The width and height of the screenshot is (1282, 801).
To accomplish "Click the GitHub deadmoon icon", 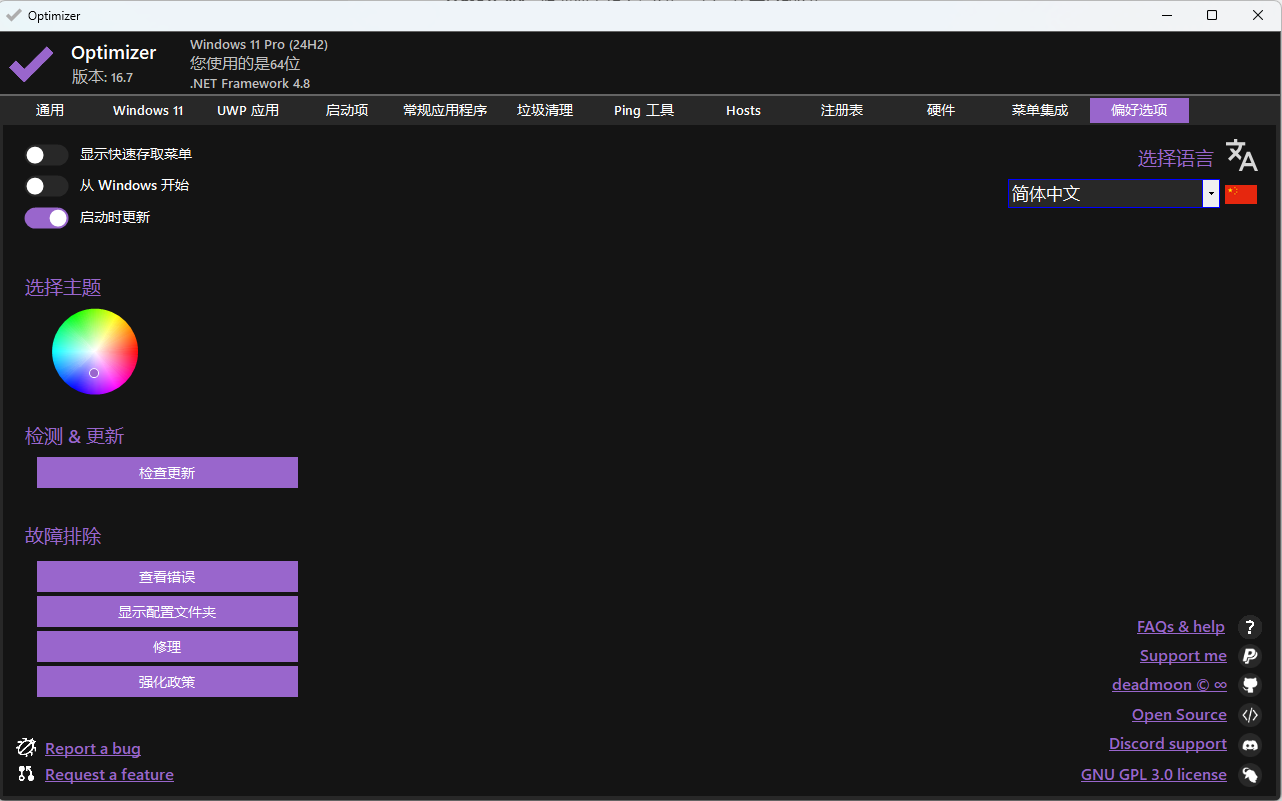I will (x=1249, y=685).
